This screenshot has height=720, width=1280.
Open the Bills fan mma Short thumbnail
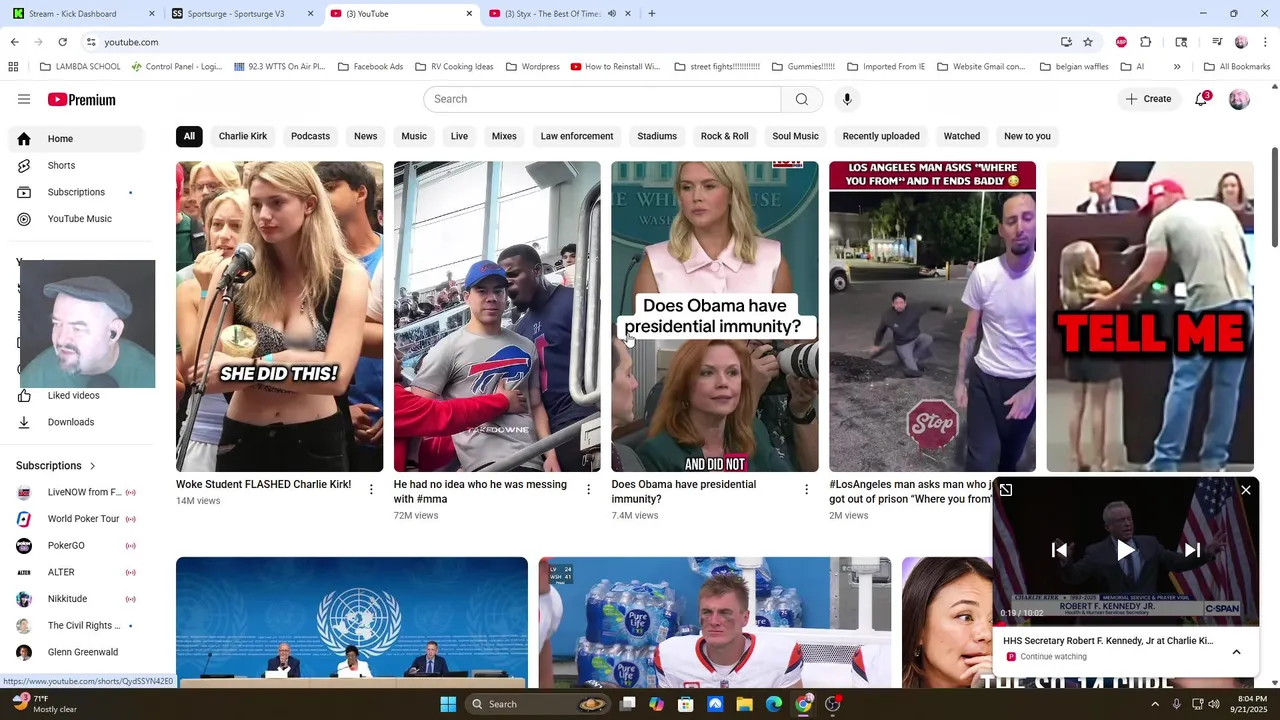pyautogui.click(x=497, y=317)
